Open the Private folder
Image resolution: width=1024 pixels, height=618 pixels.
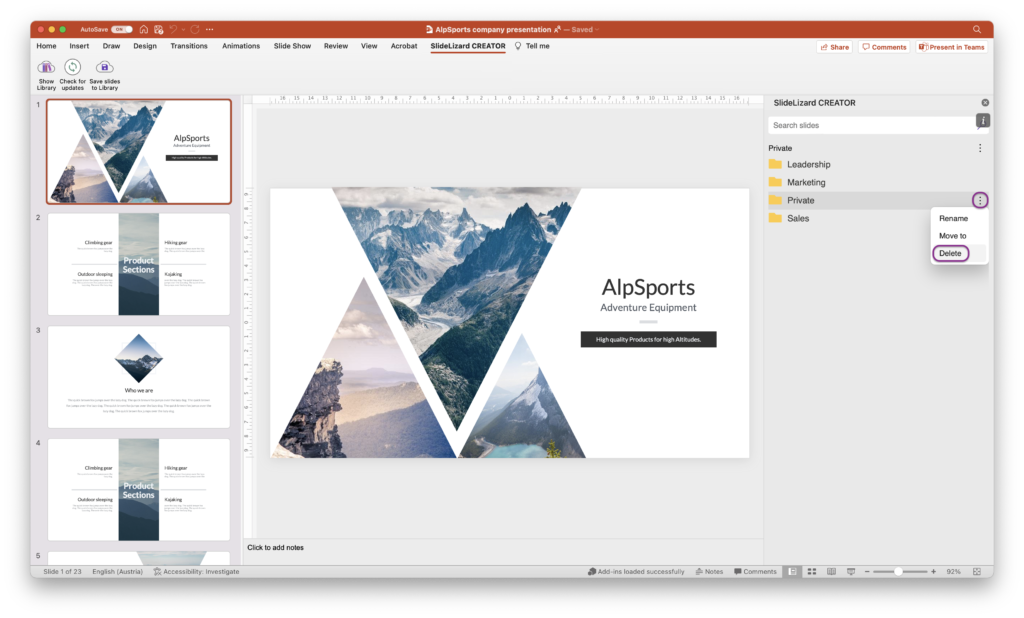point(800,201)
